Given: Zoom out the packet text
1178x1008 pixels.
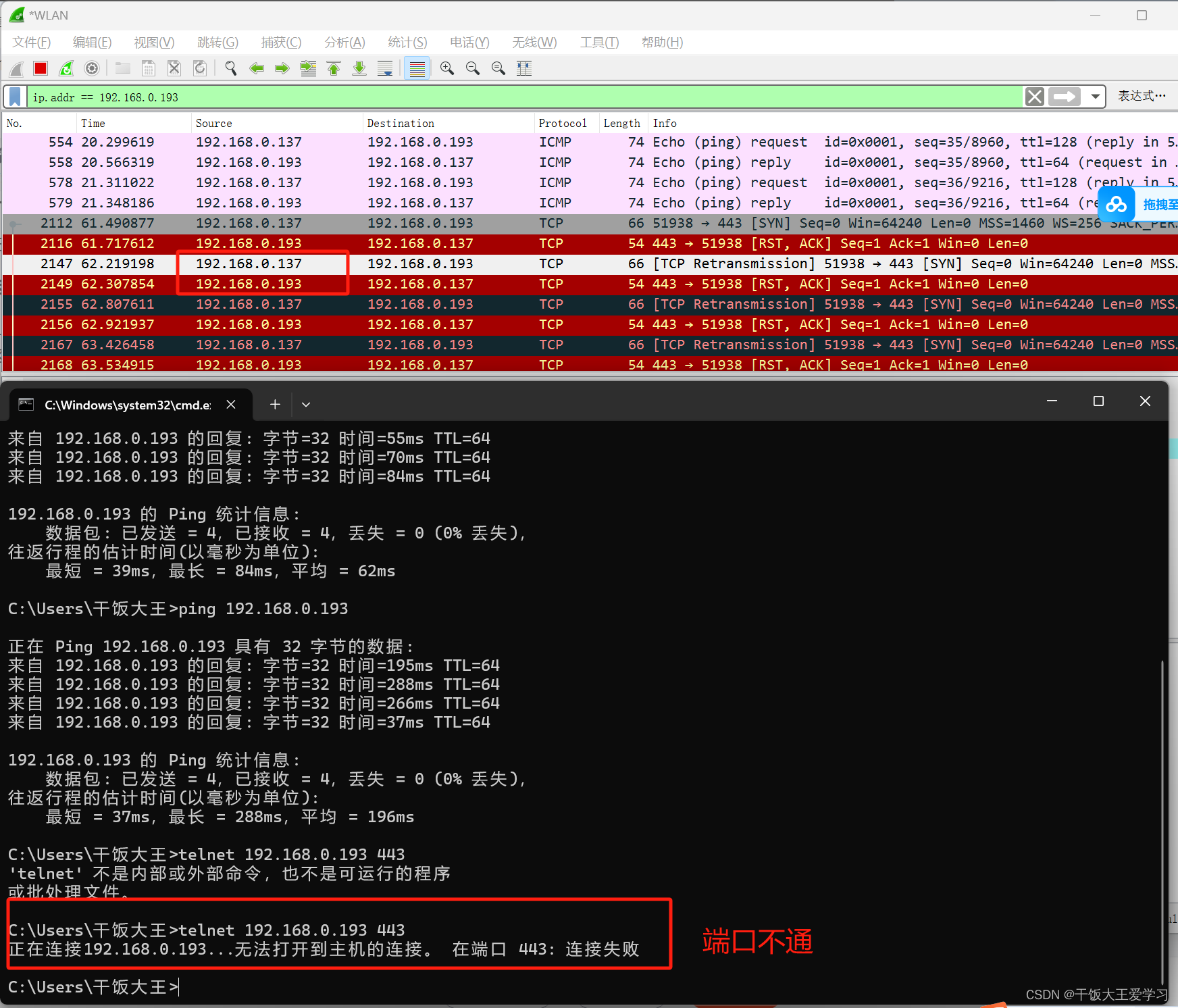Looking at the screenshot, I should [473, 68].
